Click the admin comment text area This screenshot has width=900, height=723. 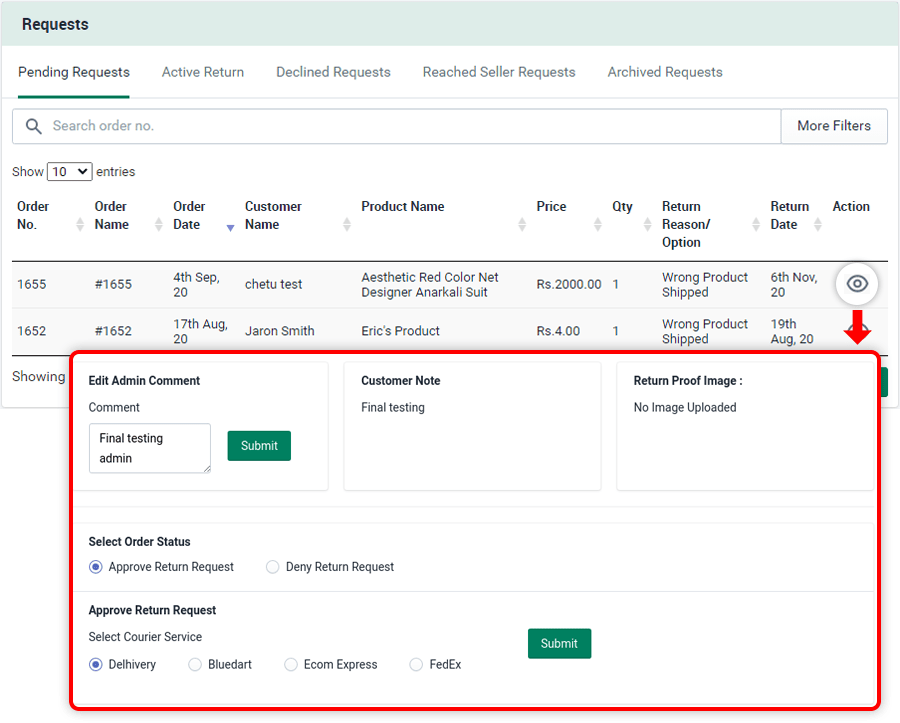149,448
